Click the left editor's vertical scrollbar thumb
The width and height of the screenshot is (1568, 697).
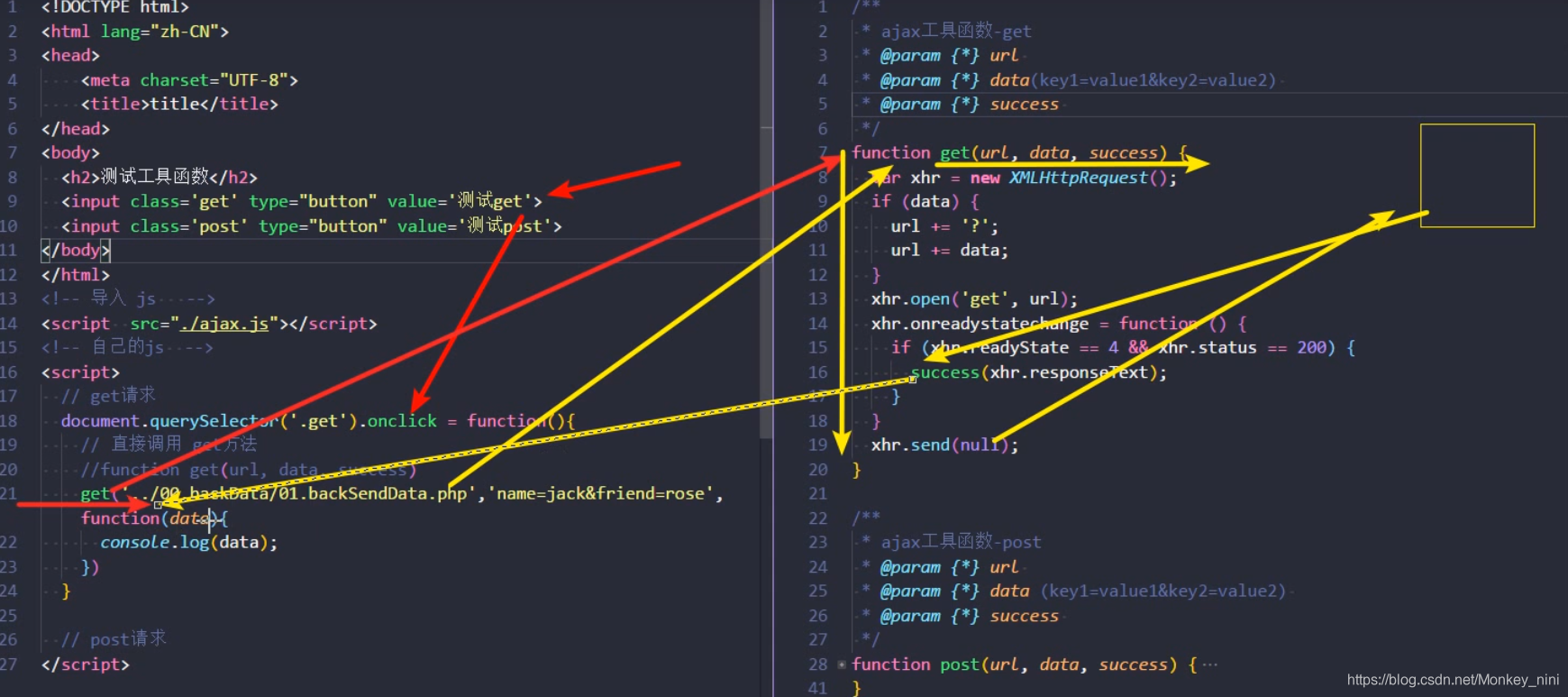point(766,221)
